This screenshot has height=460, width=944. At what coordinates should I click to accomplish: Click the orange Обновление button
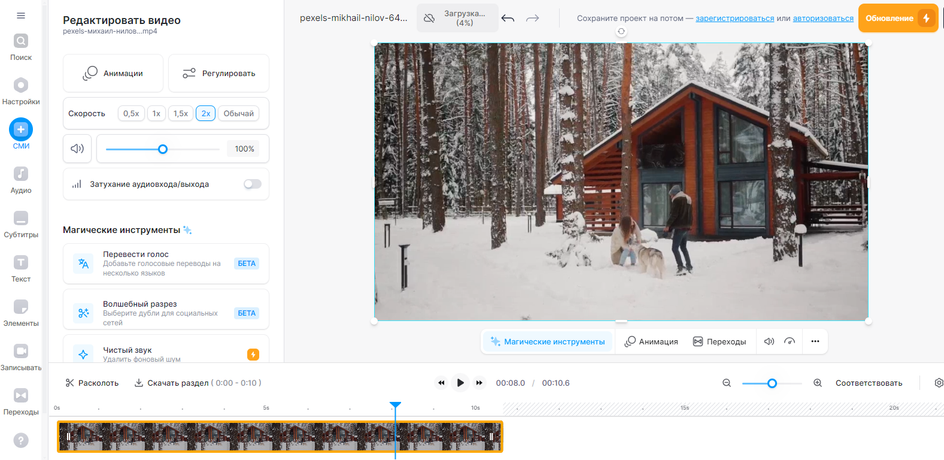(897, 18)
